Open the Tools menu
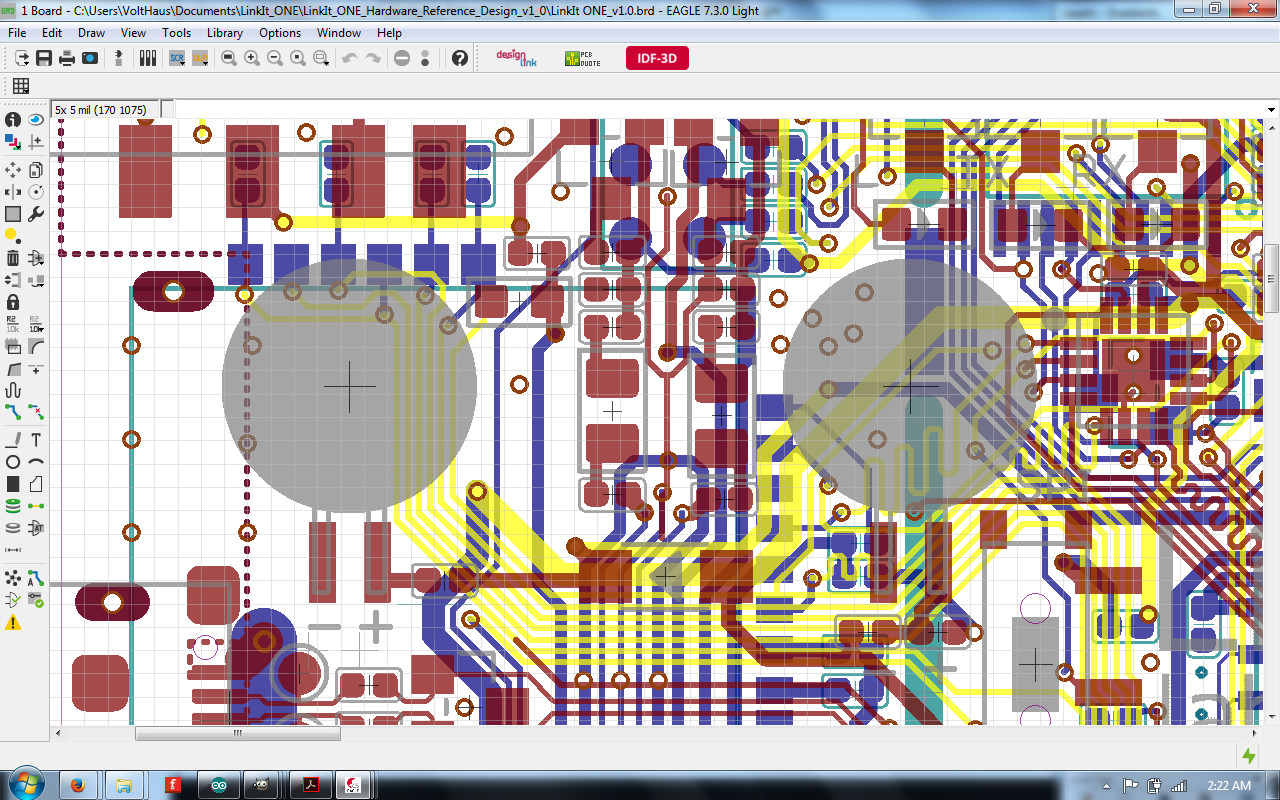The height and width of the screenshot is (800, 1280). click(x=176, y=33)
